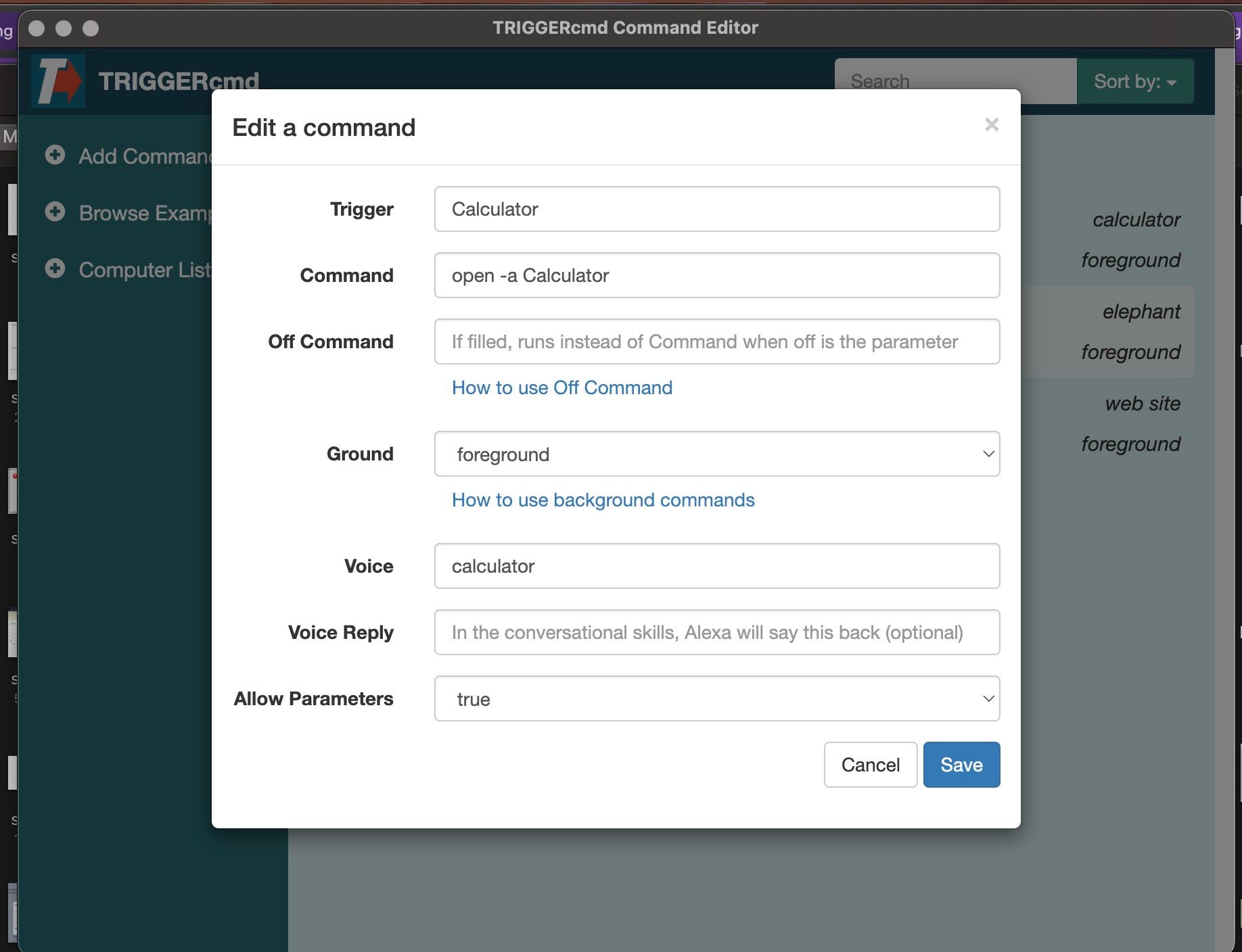This screenshot has height=952, width=1242.
Task: Click the Off Command input field
Action: (717, 341)
